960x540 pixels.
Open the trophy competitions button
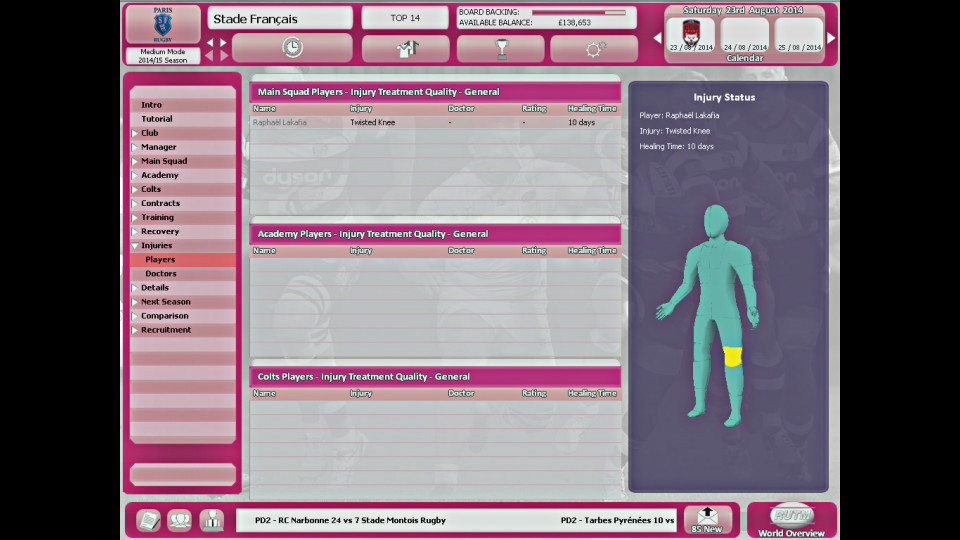501,48
